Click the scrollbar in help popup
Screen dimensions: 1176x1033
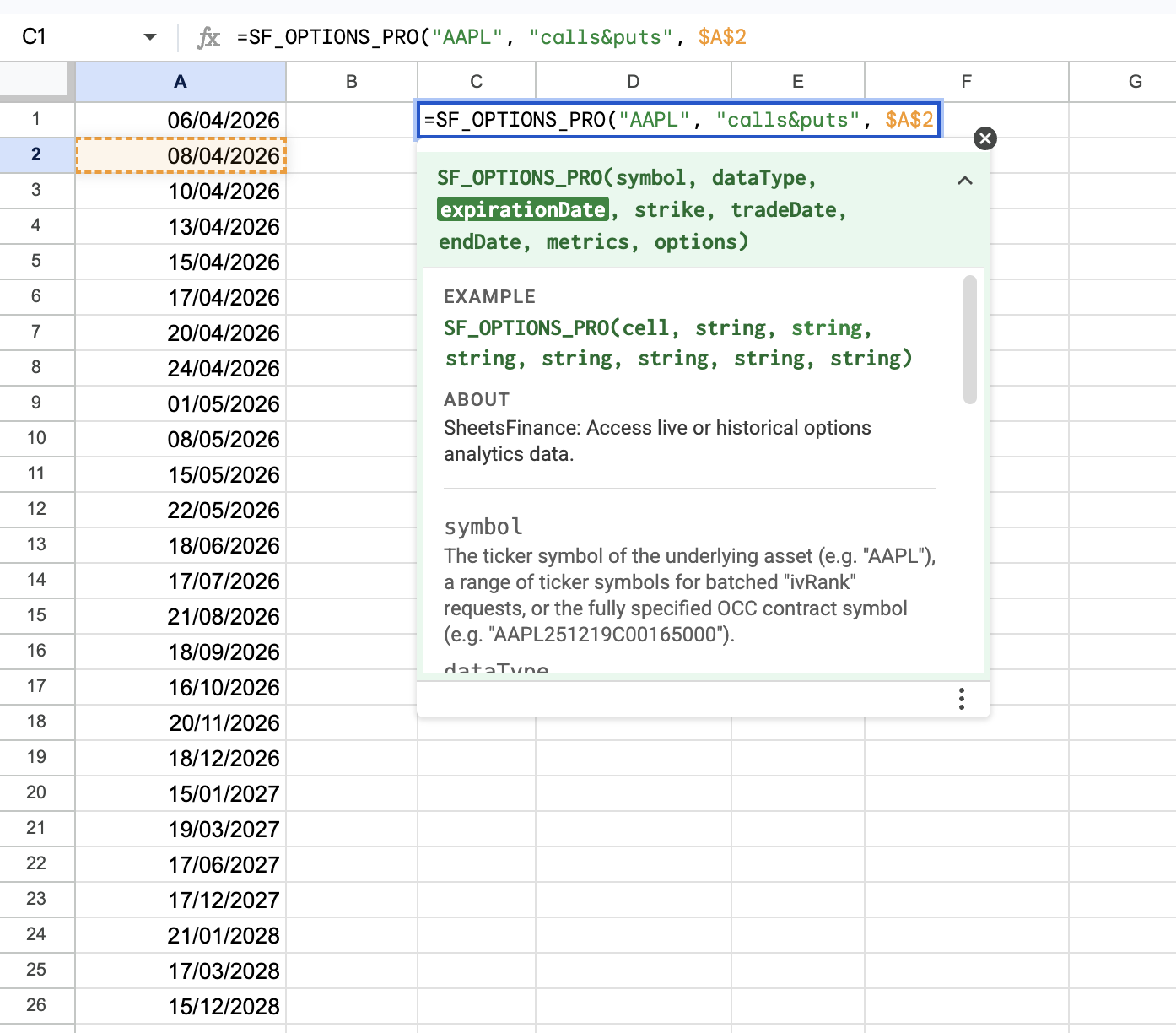970,339
